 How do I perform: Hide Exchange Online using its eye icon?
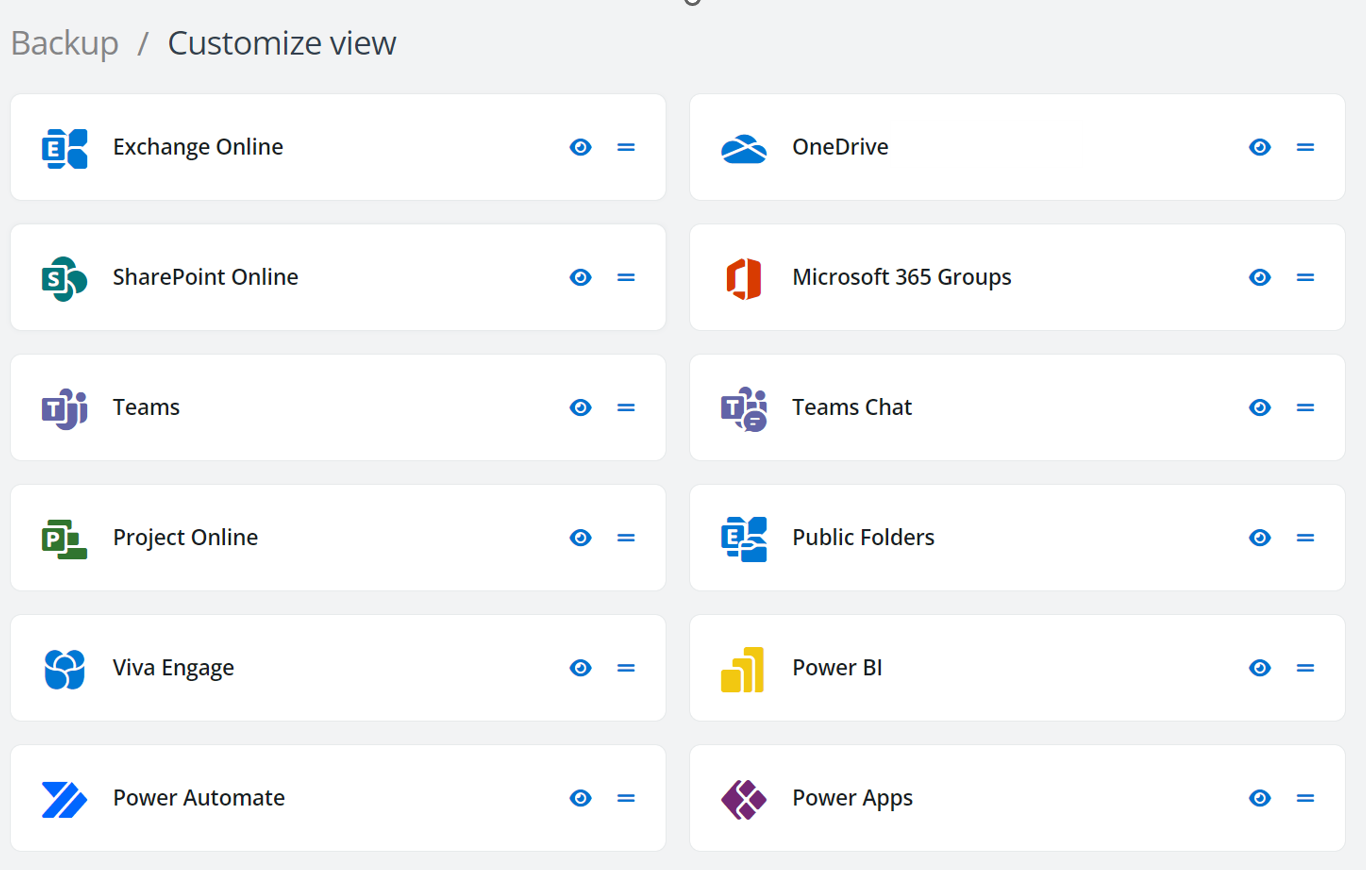coord(580,147)
